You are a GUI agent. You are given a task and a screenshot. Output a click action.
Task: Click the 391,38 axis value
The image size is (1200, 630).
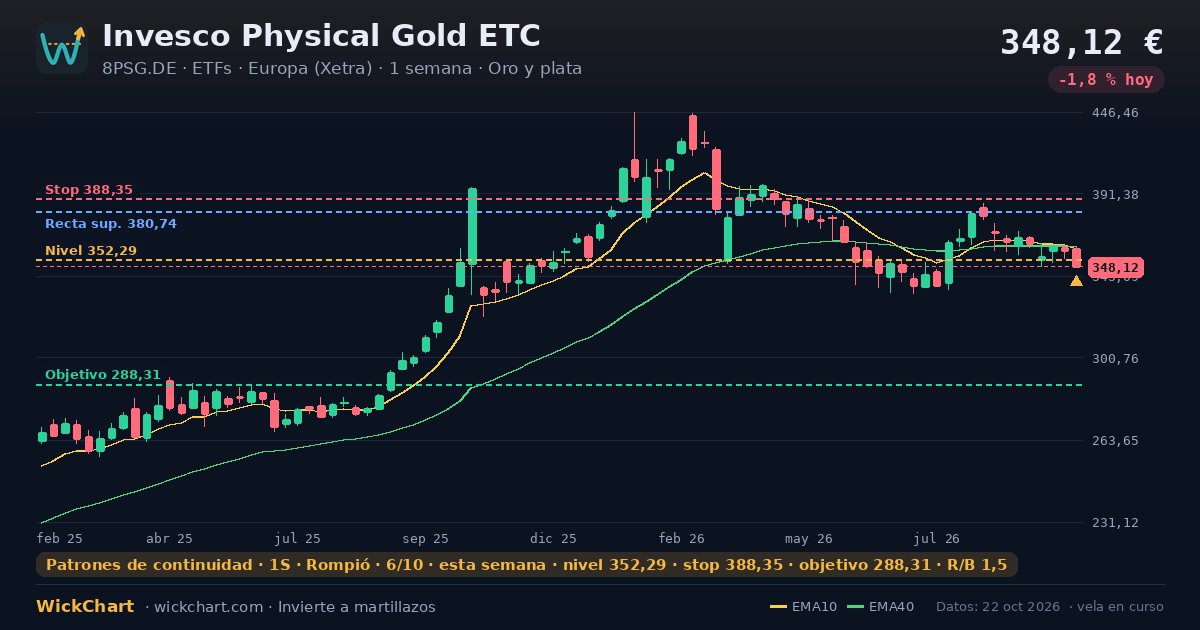pyautogui.click(x=1116, y=195)
